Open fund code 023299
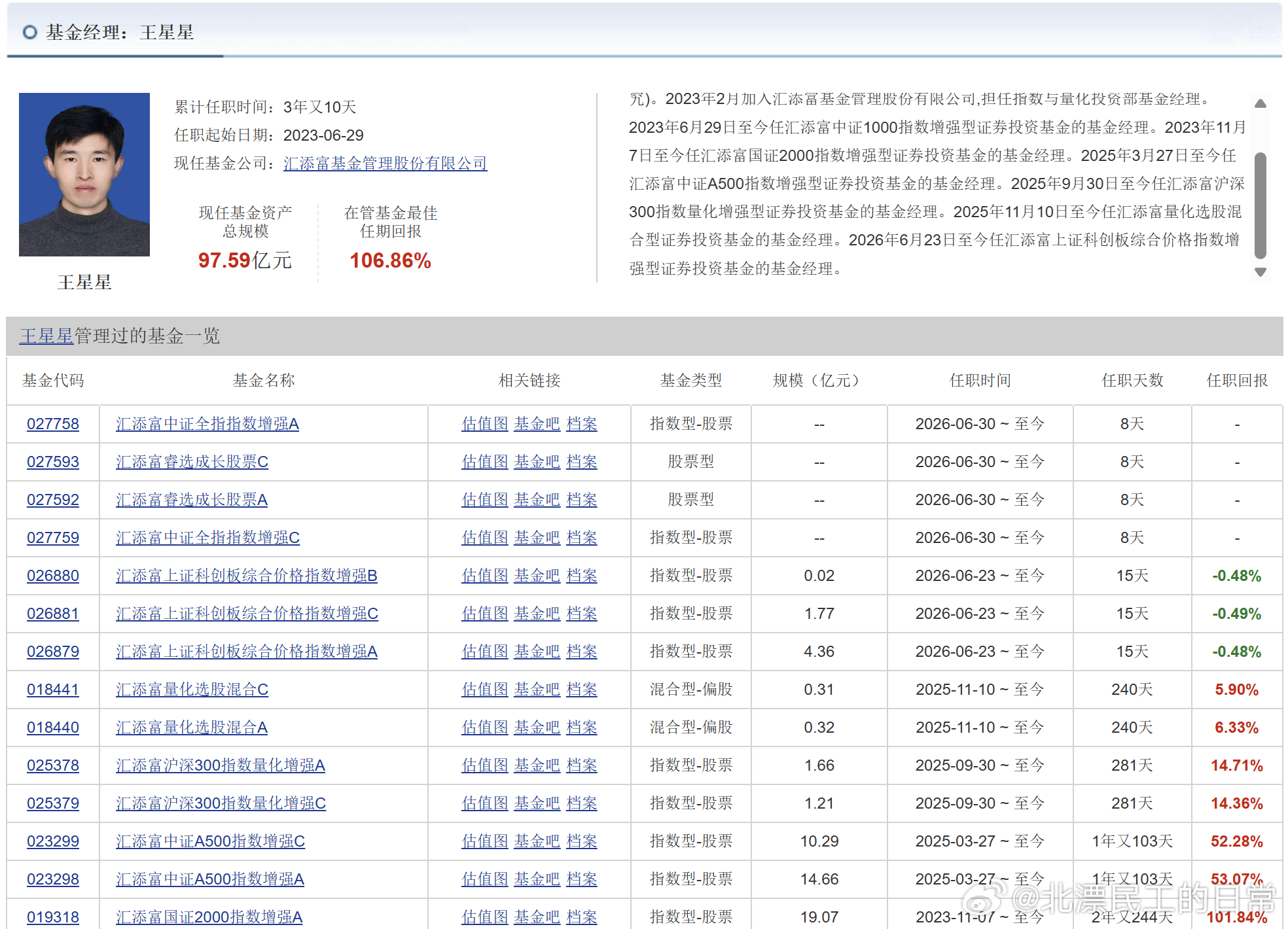Viewport: 1288px width, 929px height. (53, 841)
